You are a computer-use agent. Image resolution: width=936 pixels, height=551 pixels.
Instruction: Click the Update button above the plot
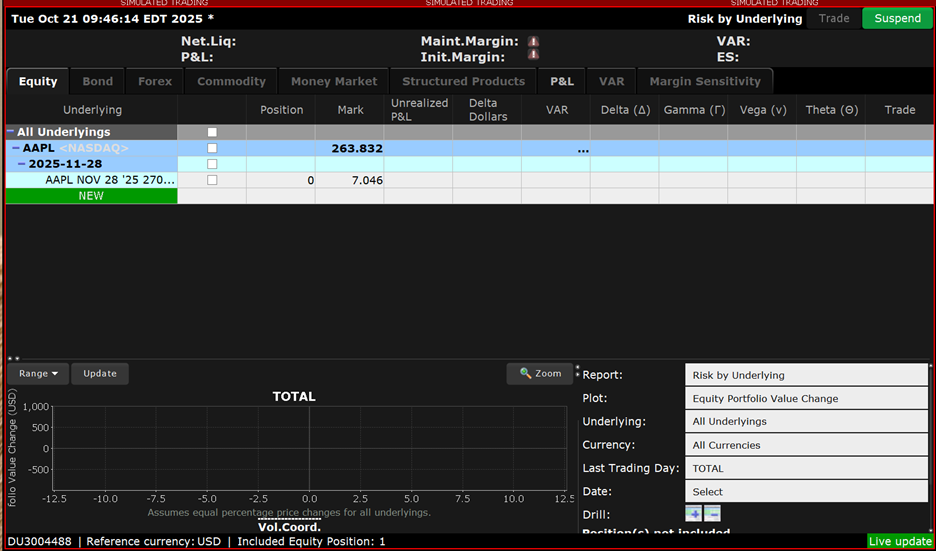click(100, 374)
